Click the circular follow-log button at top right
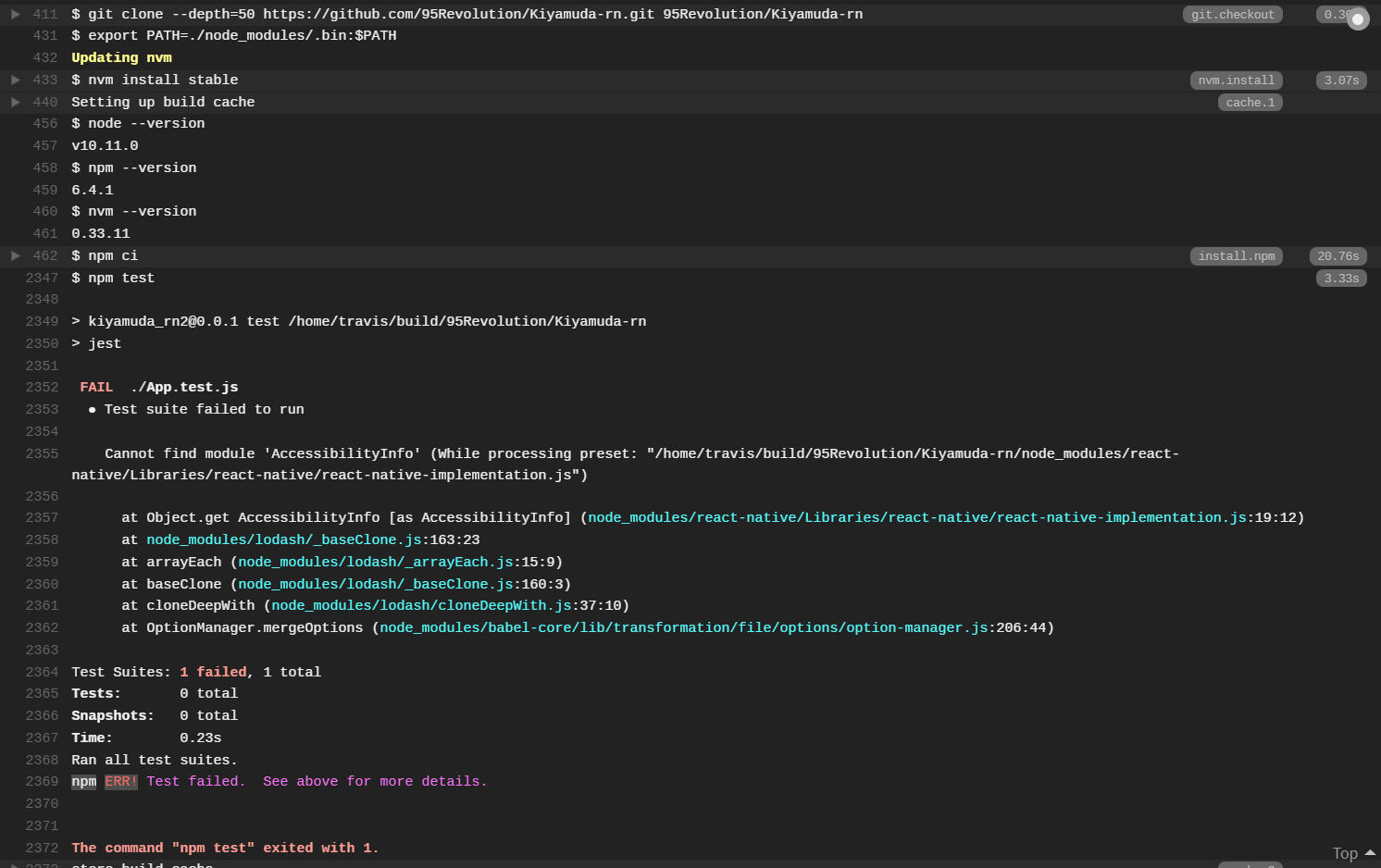This screenshot has width=1381, height=868. [x=1358, y=19]
